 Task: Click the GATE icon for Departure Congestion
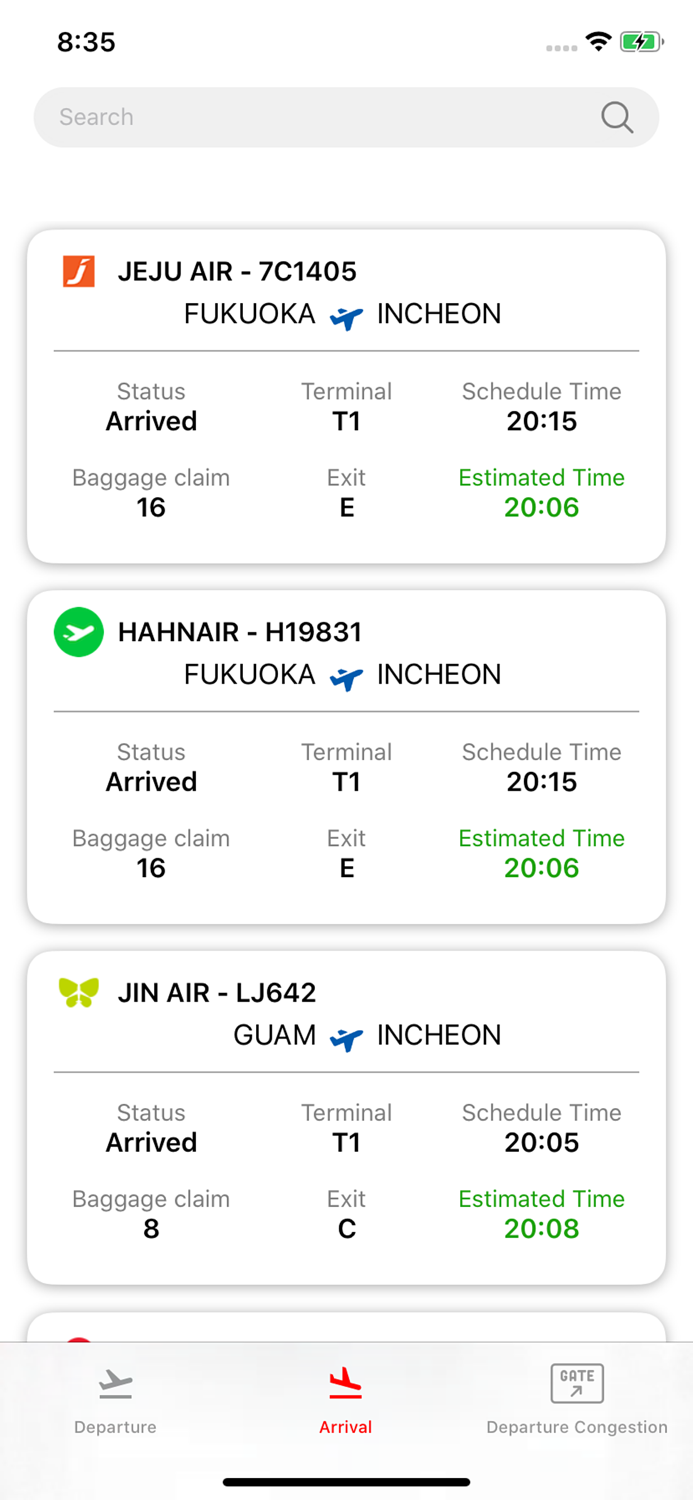click(x=577, y=1383)
